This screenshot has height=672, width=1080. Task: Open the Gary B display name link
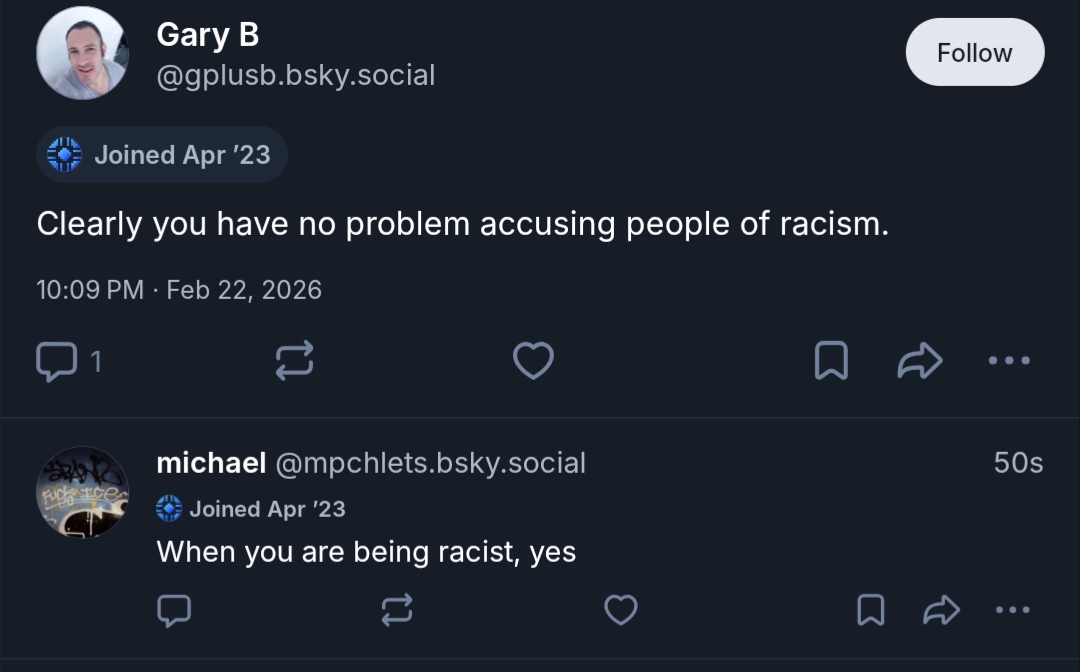(x=208, y=35)
